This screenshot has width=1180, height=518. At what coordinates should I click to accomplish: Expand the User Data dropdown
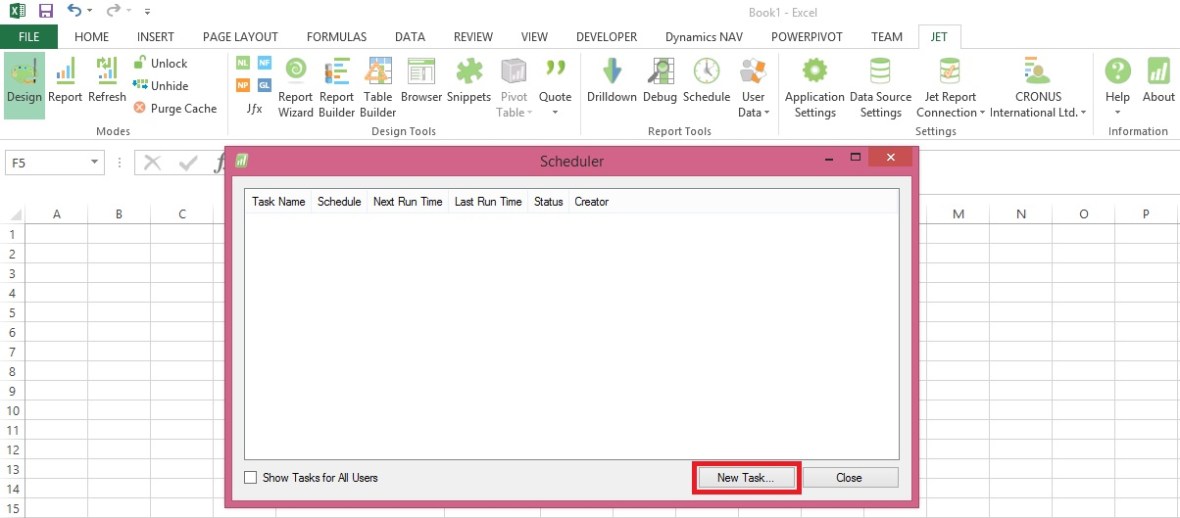(753, 112)
